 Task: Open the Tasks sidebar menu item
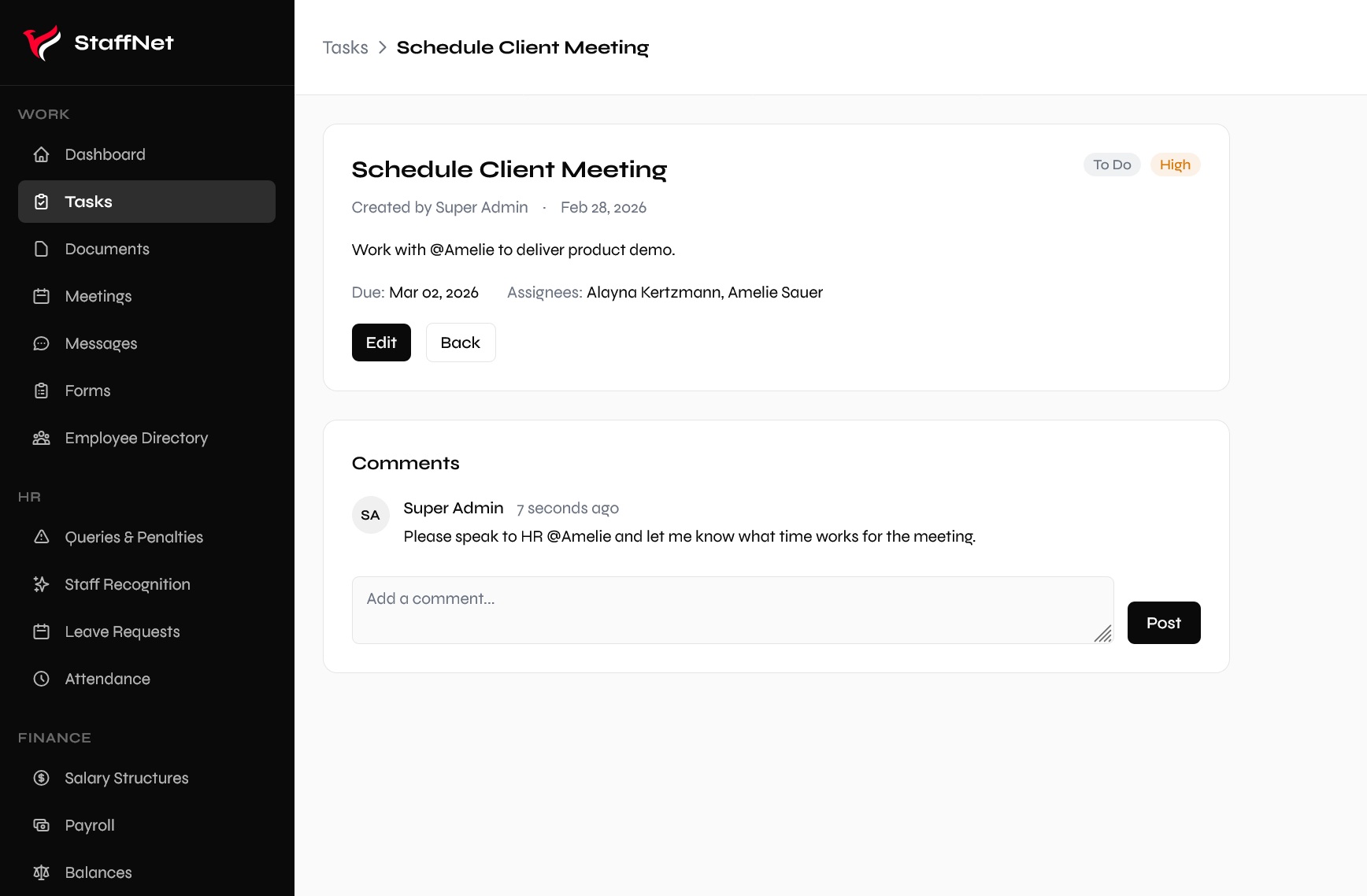pos(146,202)
